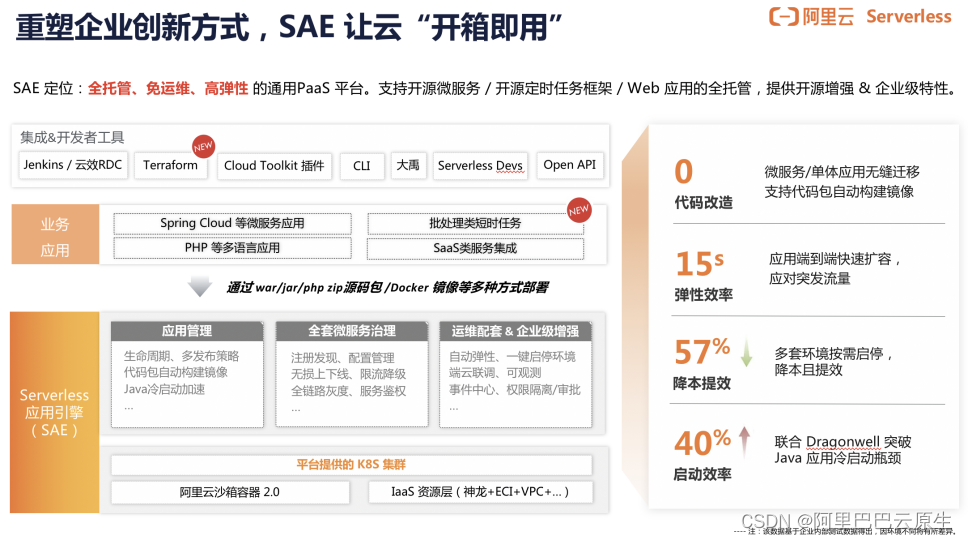Click the 阿里云沙箱容器 2.0 box
This screenshot has width=968, height=540.
[230, 492]
